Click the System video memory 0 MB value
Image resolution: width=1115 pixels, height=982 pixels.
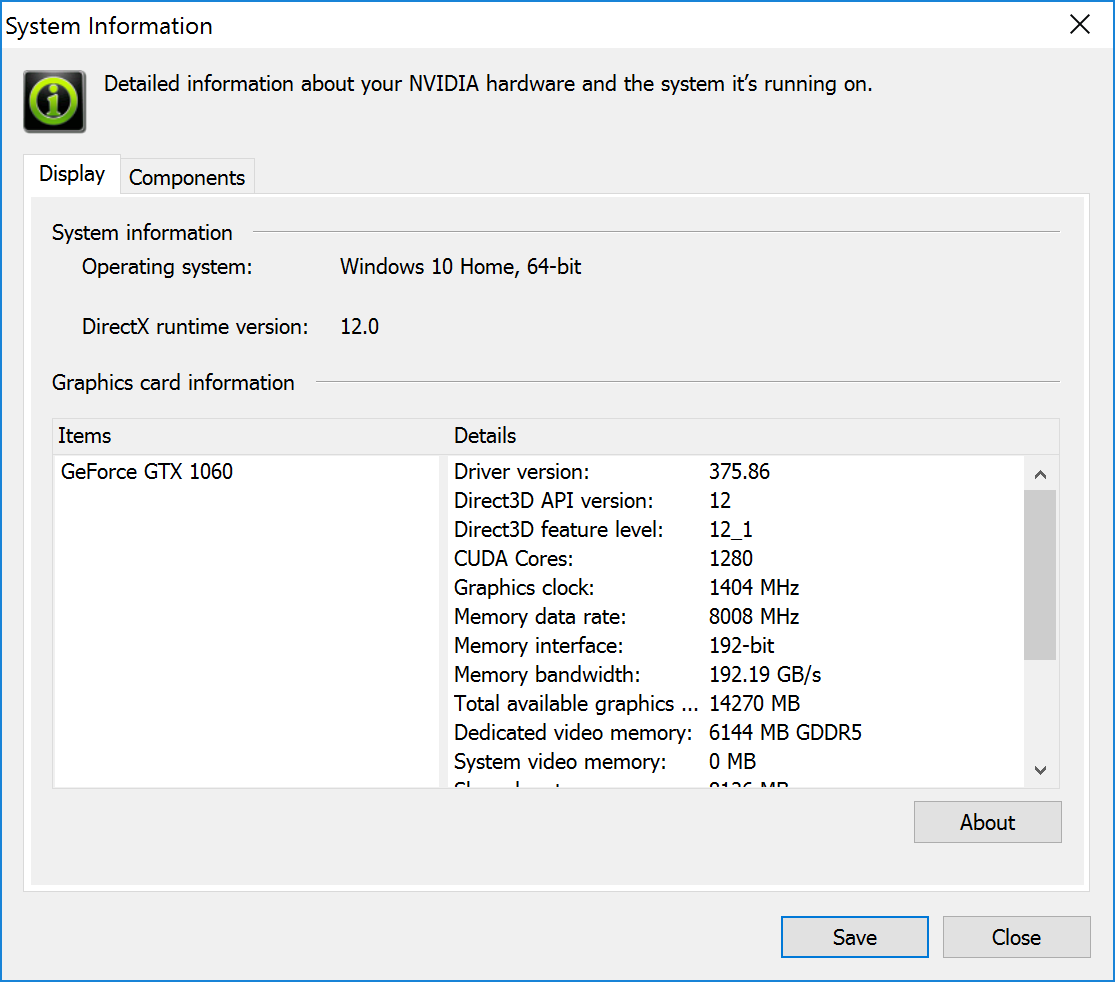(732, 762)
